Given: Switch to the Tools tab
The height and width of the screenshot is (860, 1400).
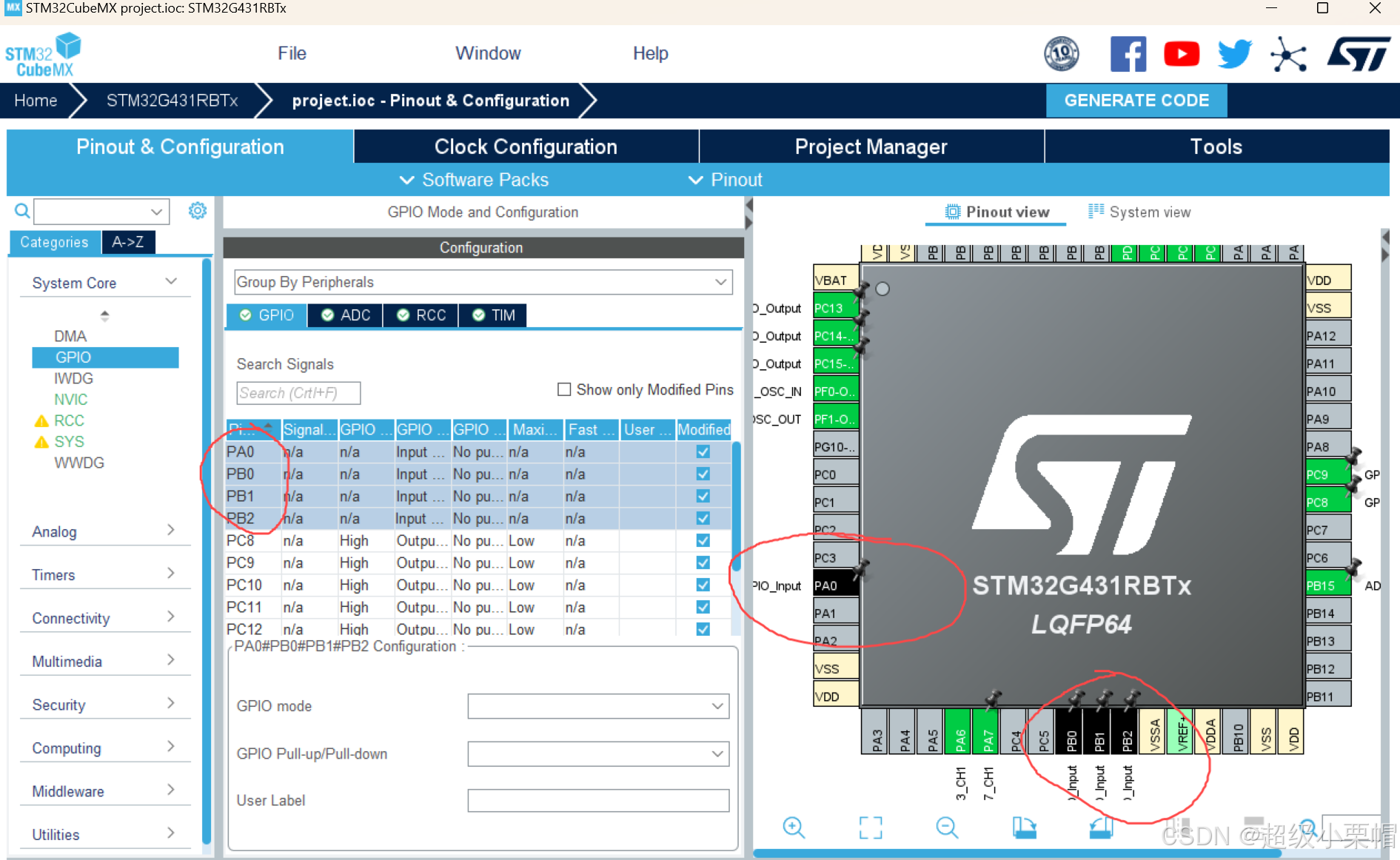Looking at the screenshot, I should tap(1216, 147).
